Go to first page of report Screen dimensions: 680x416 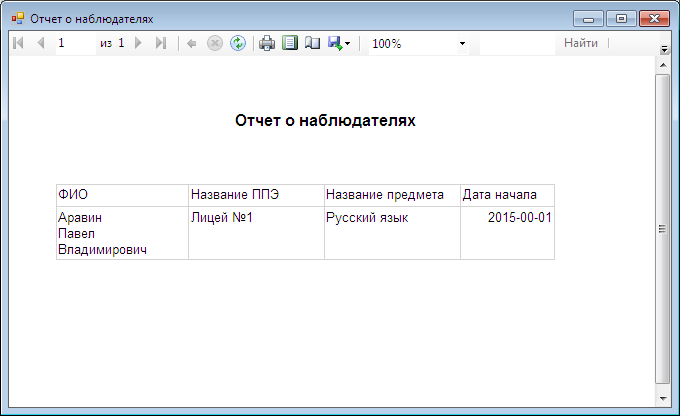click(x=18, y=43)
